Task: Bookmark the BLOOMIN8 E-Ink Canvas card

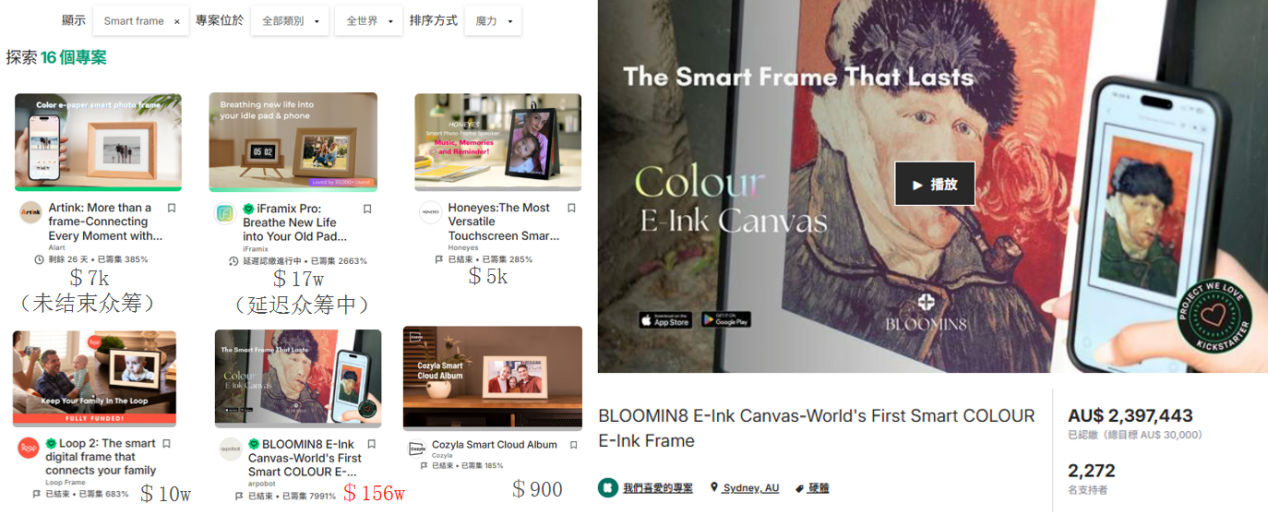Action: (x=371, y=444)
